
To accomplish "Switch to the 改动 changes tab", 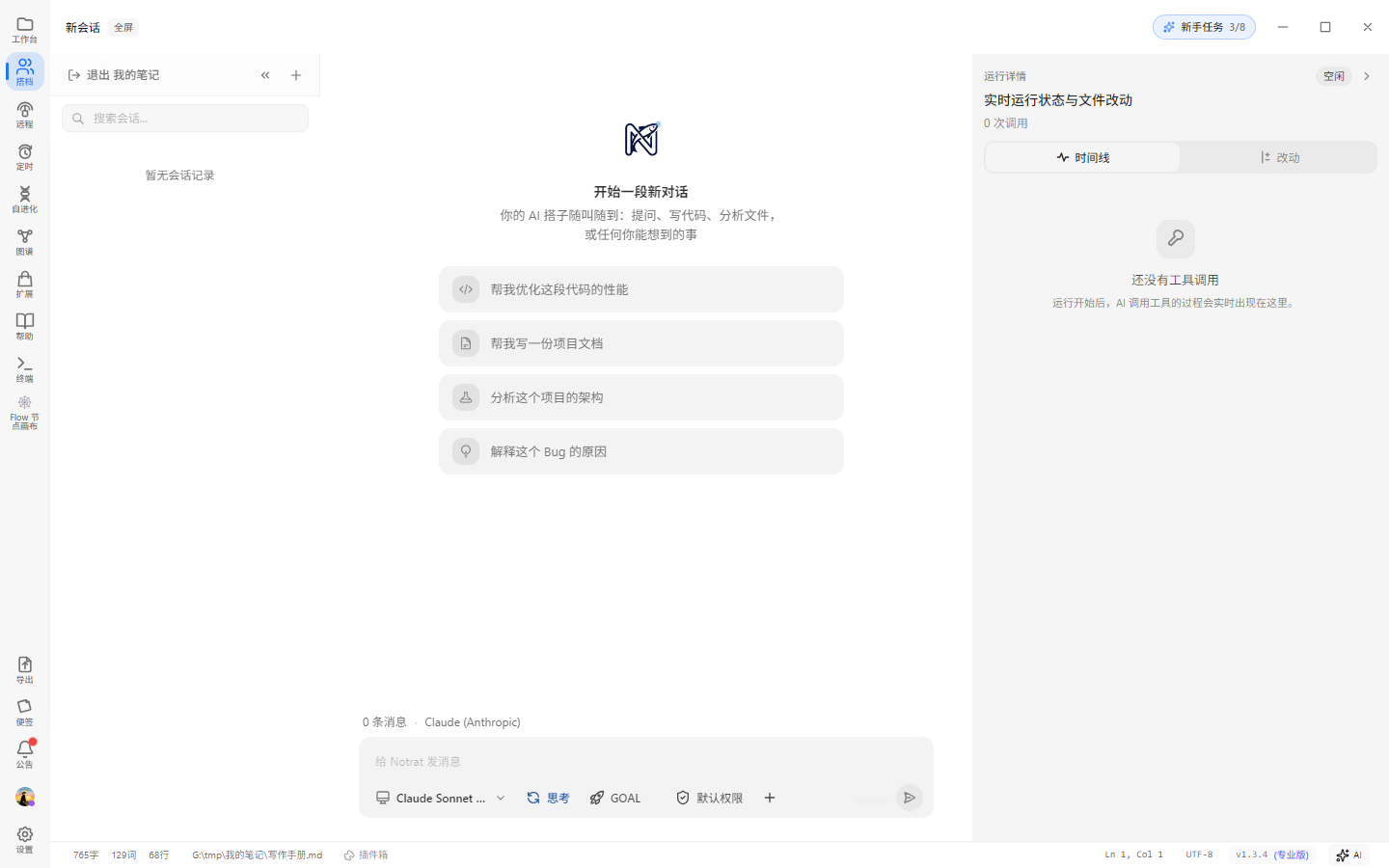I will click(x=1279, y=157).
